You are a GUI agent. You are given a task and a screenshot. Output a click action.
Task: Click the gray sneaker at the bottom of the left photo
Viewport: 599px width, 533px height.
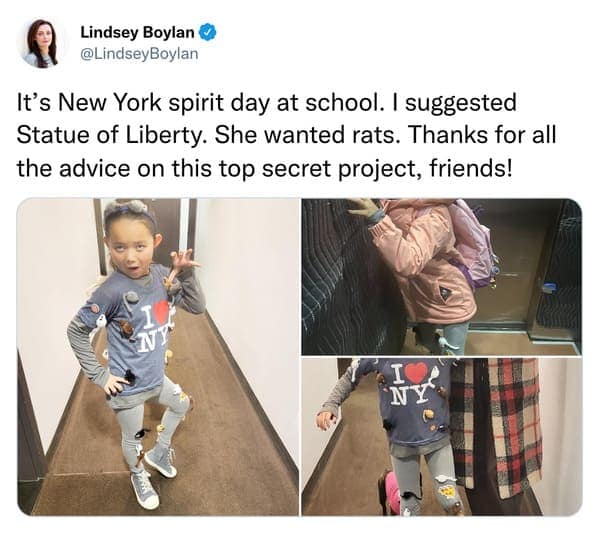[x=145, y=489]
